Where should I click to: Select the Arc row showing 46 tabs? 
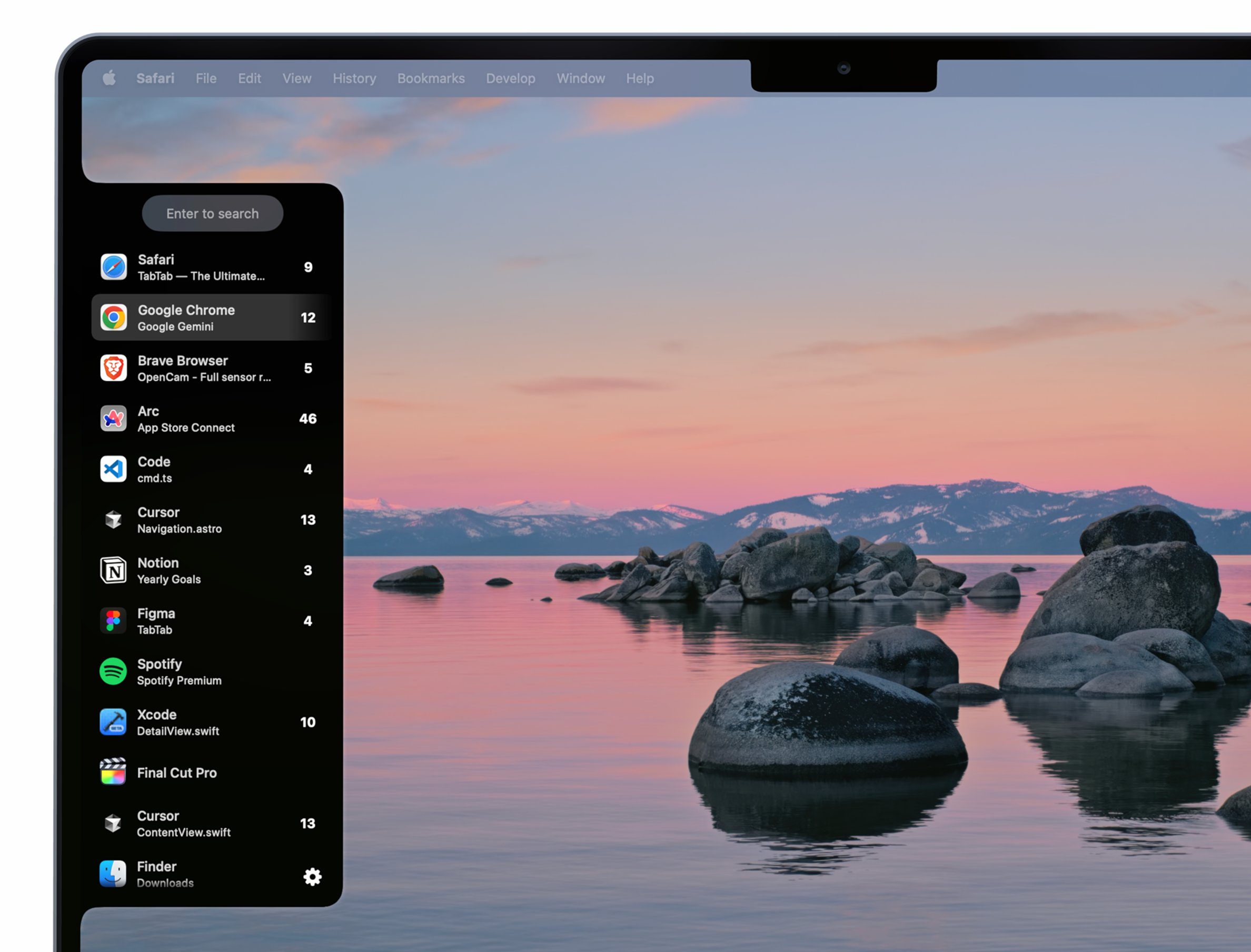[213, 418]
